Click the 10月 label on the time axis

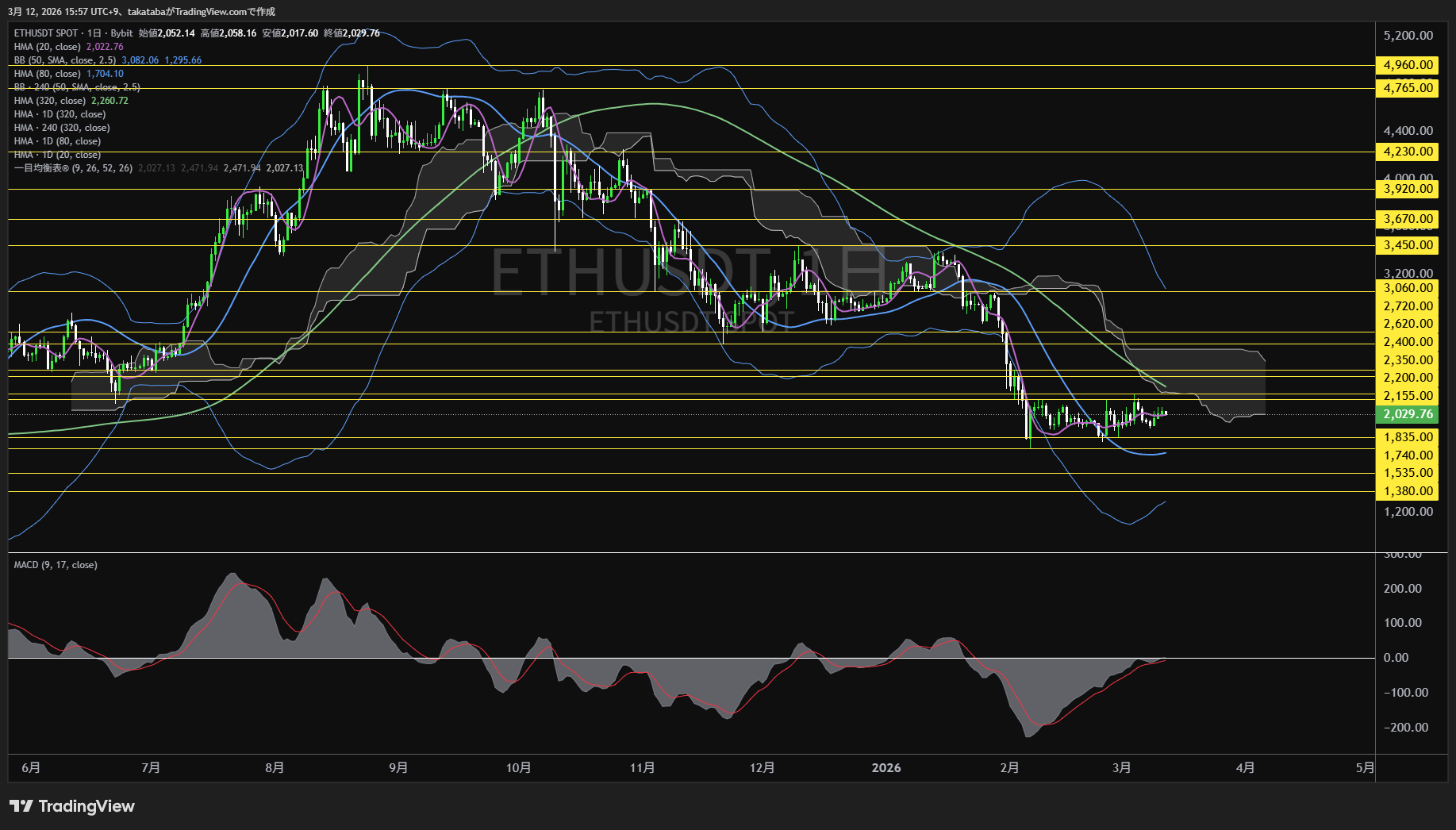pos(518,768)
